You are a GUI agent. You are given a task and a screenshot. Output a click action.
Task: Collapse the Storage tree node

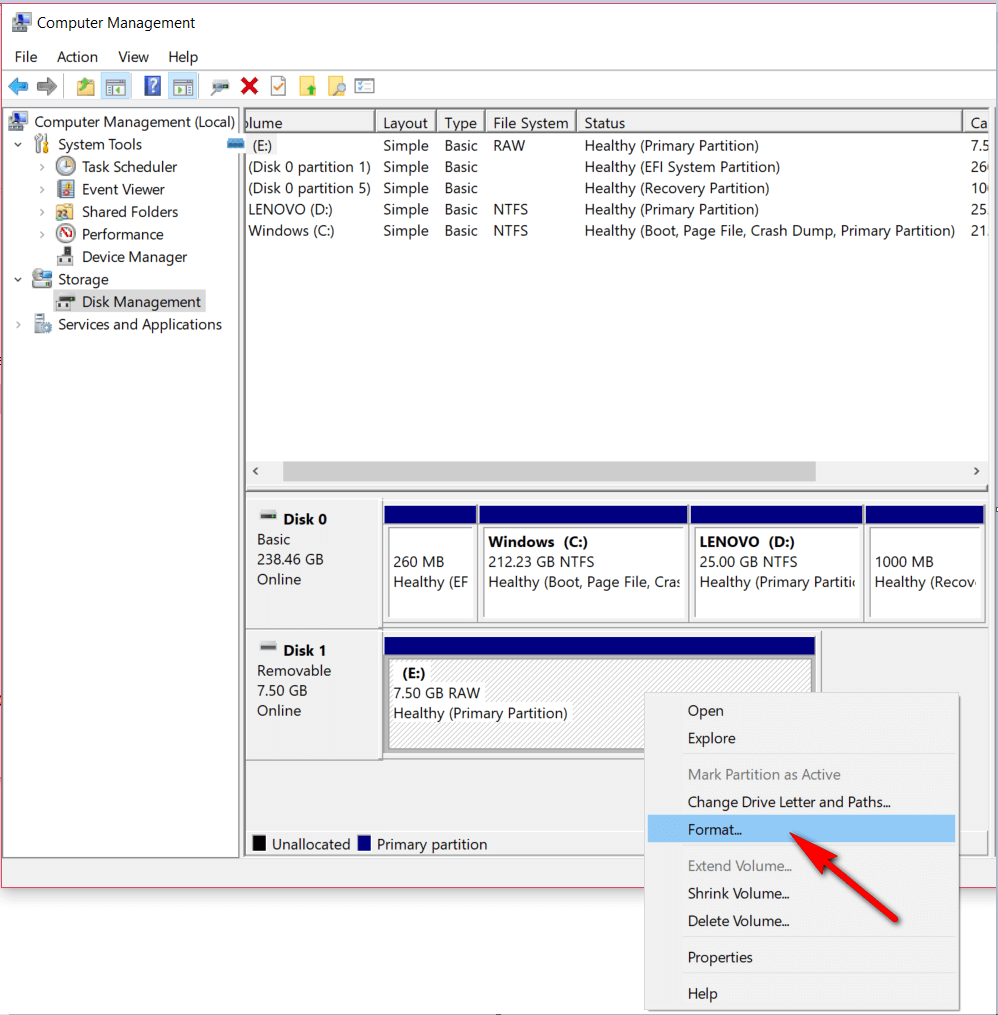click(19, 280)
